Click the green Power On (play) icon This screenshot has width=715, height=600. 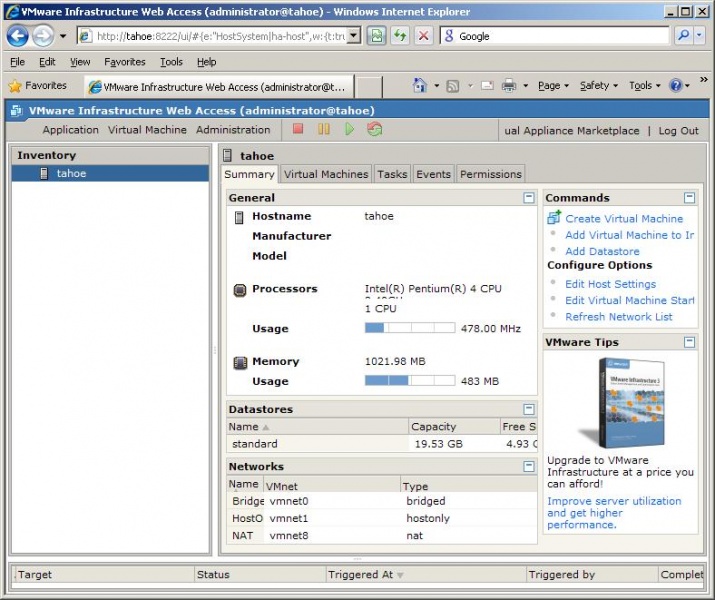tap(349, 129)
